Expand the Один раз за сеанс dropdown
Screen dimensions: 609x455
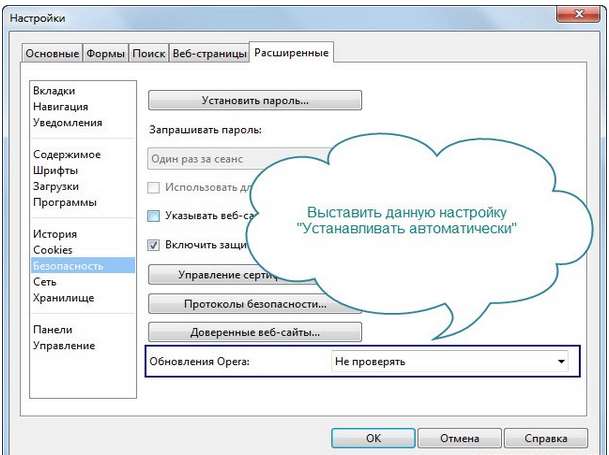coord(240,159)
